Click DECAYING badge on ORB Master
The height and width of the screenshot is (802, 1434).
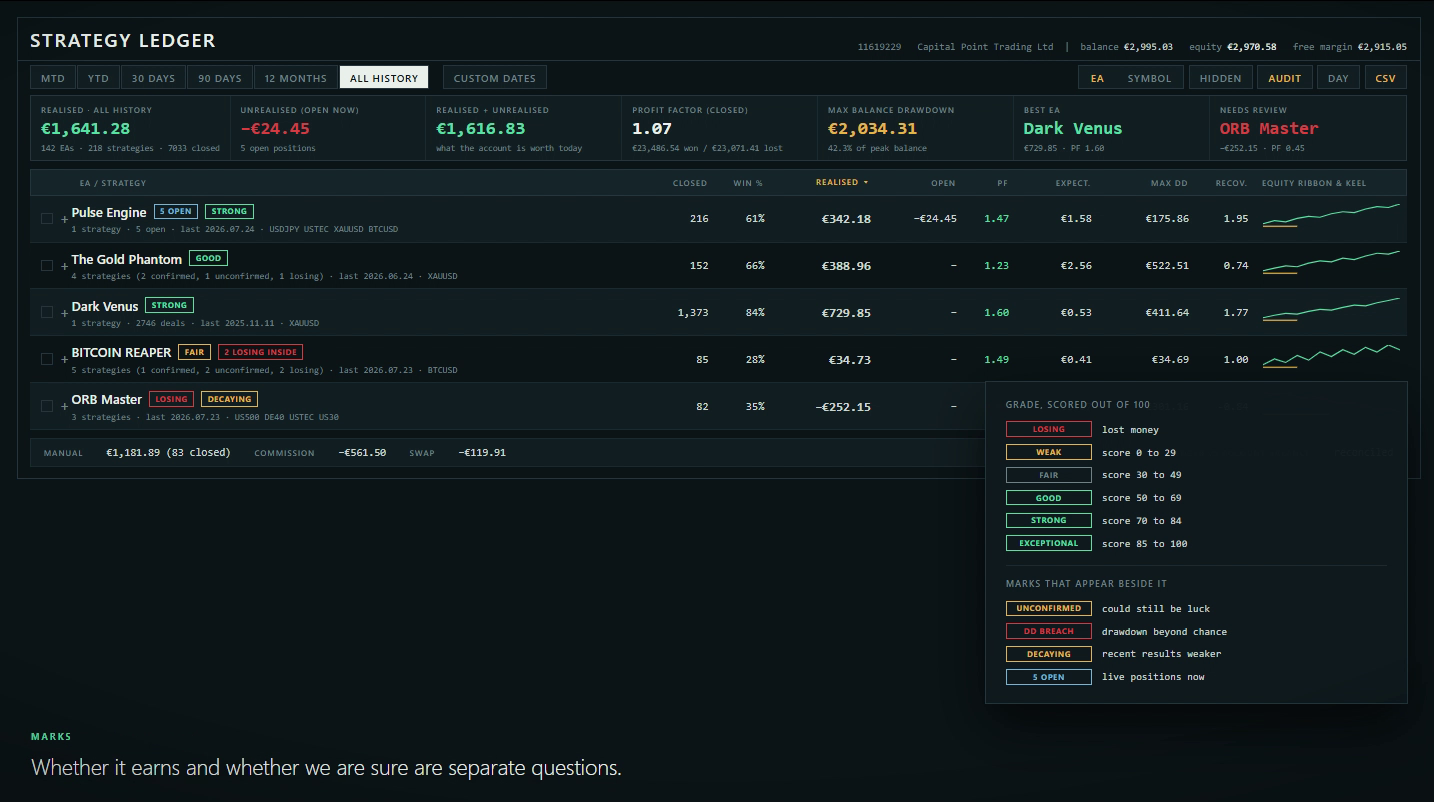[x=229, y=399]
